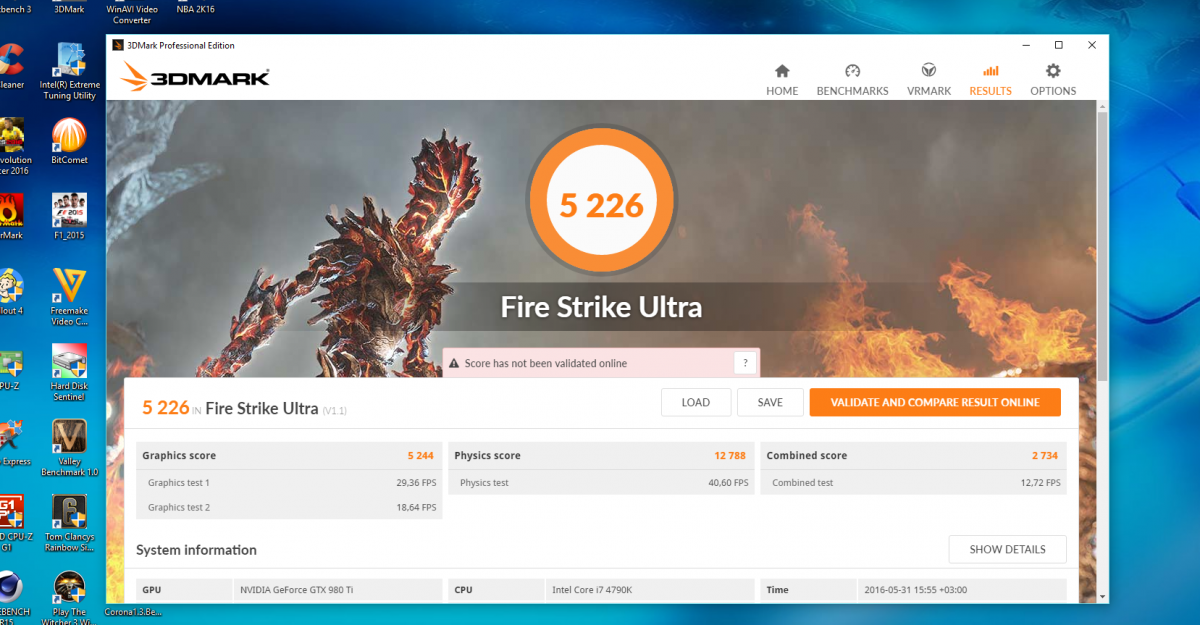Select the Physics test row
This screenshot has height=625, width=1200.
tap(601, 482)
